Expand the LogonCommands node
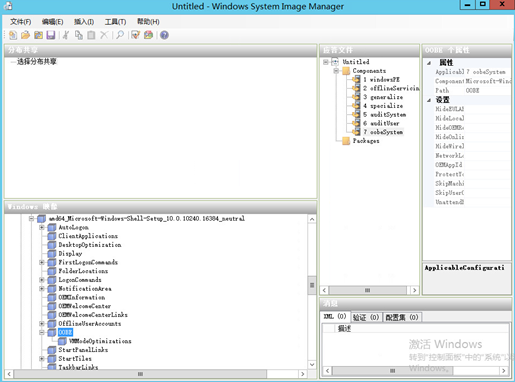 [x=42, y=280]
